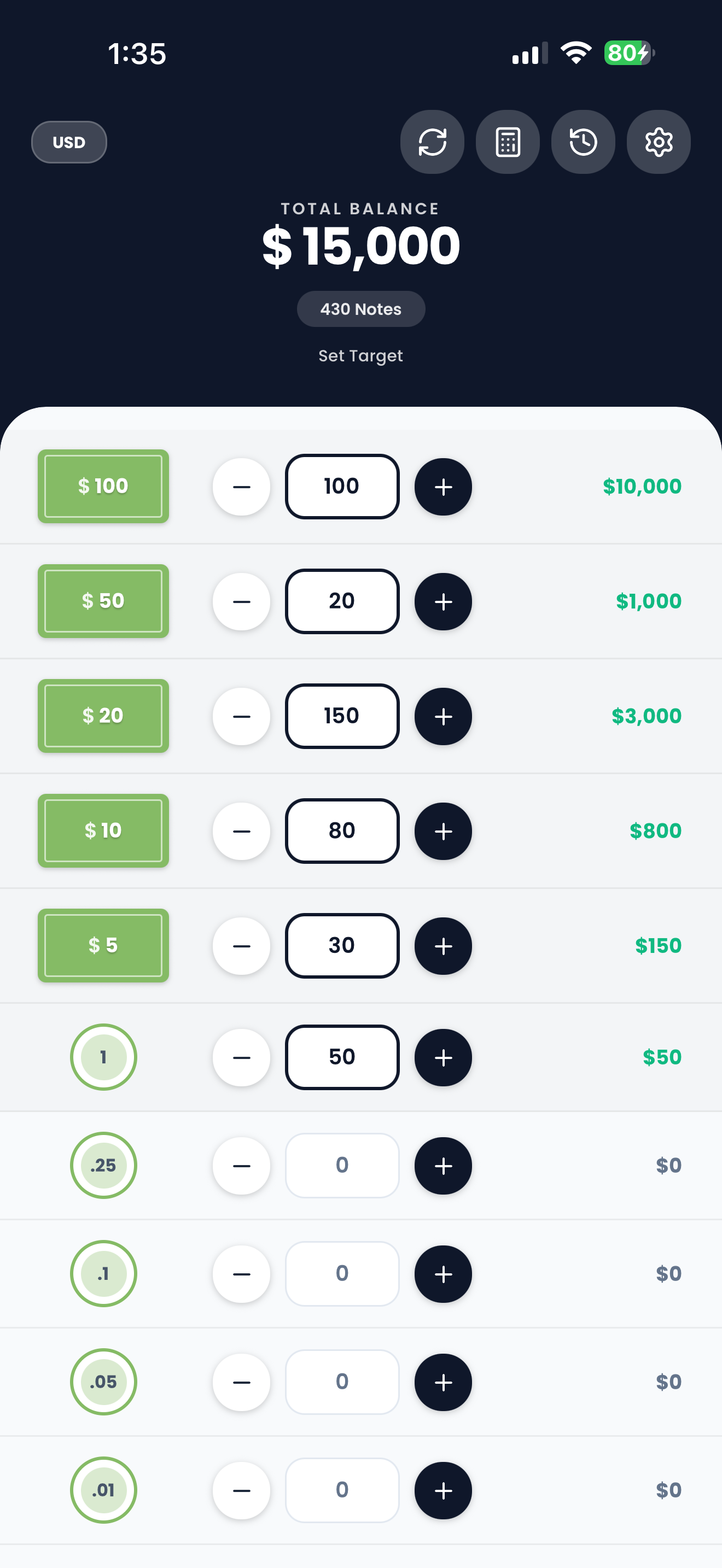The image size is (722, 1568).
Task: Tap the refresh/reset counts icon
Action: tap(432, 142)
